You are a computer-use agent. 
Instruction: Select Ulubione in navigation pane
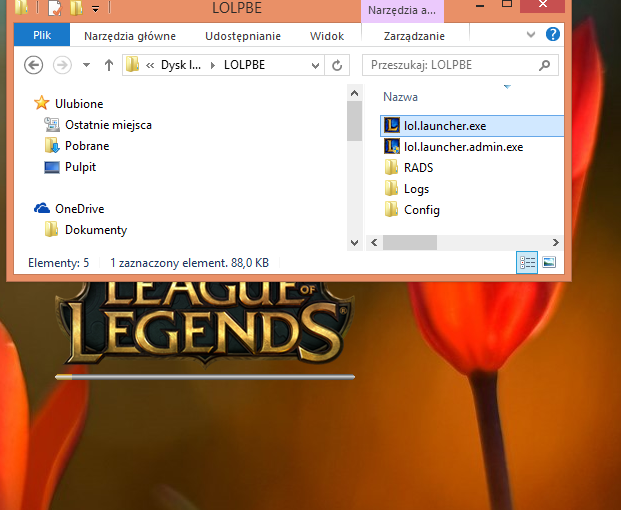(x=79, y=104)
